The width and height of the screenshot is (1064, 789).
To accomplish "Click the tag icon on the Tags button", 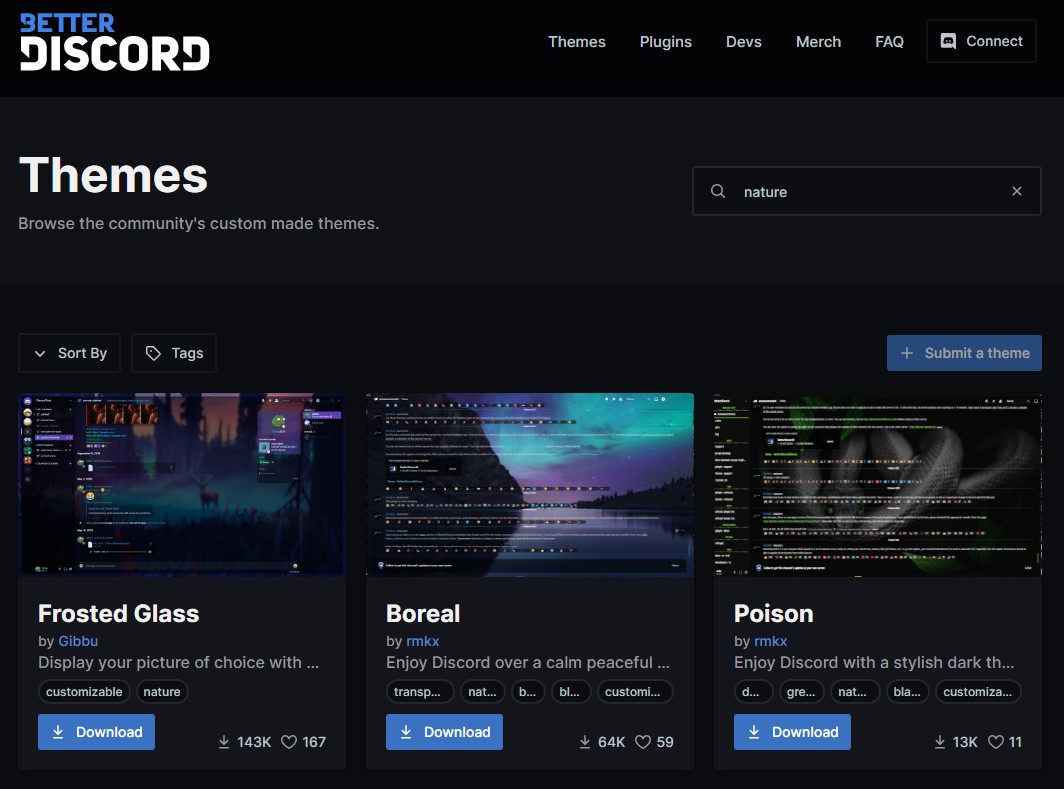I will [153, 353].
